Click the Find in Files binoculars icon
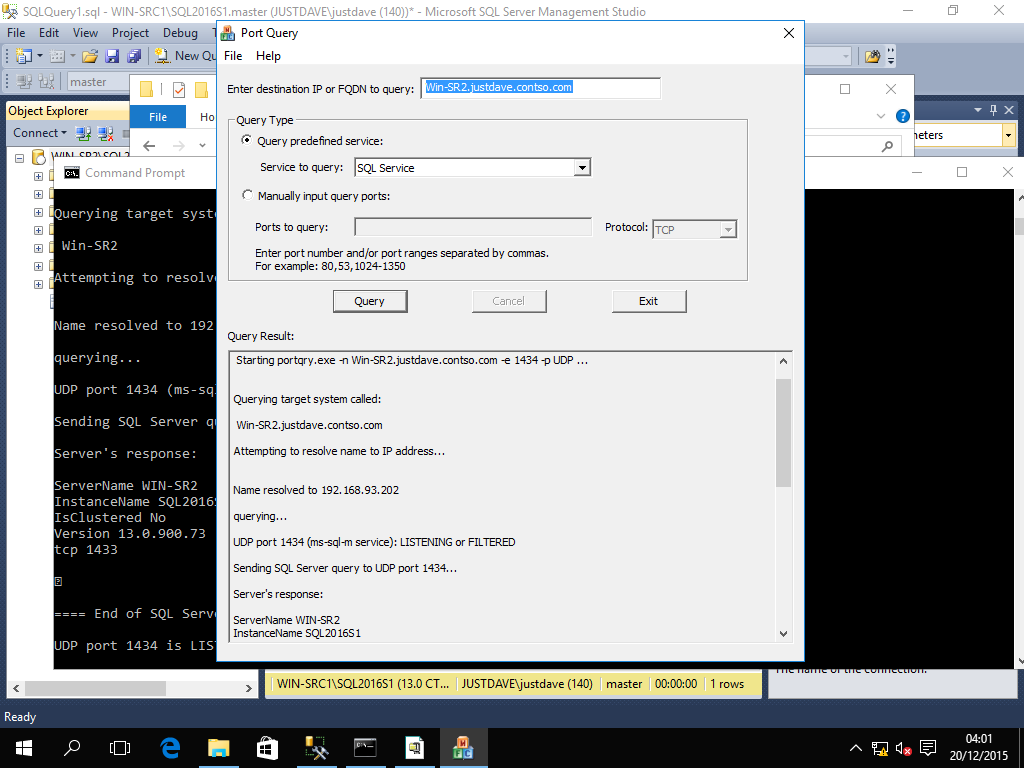 (873, 56)
